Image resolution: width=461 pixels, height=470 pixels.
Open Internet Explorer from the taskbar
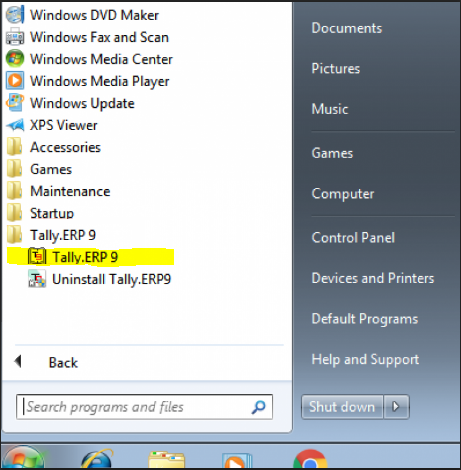pos(97,459)
